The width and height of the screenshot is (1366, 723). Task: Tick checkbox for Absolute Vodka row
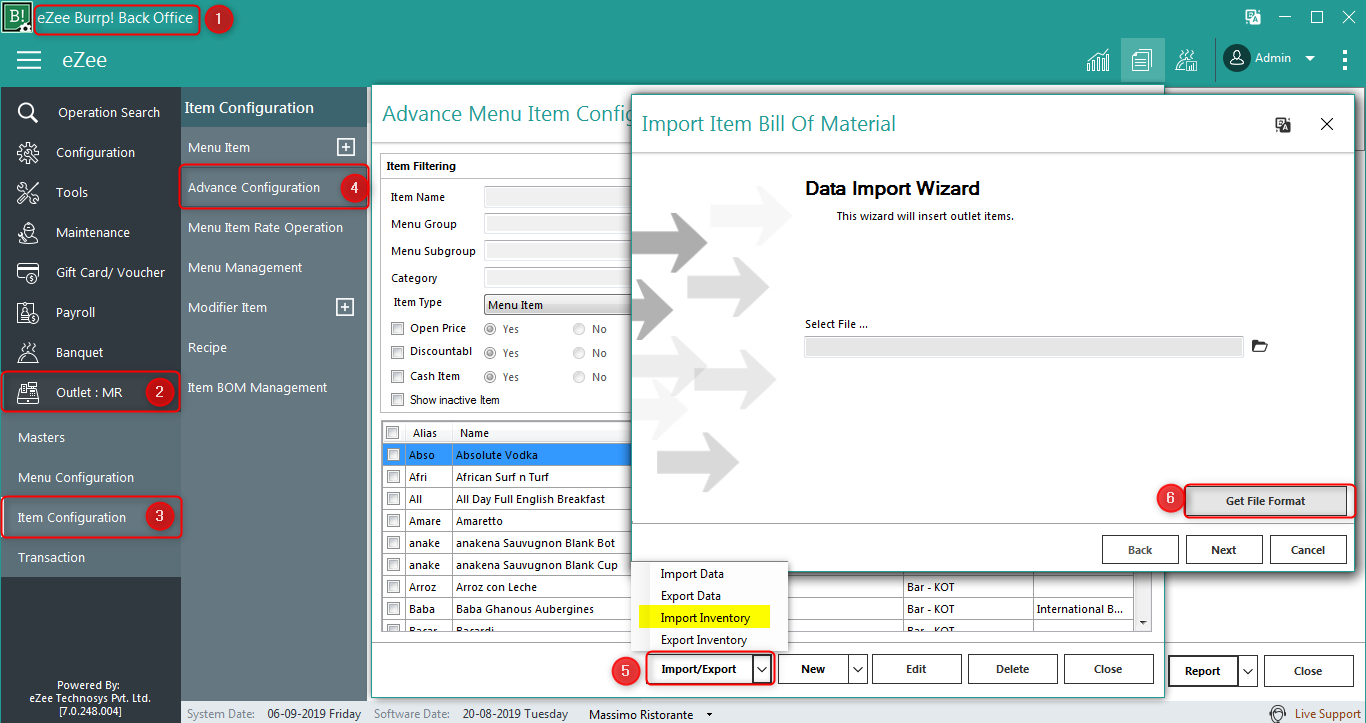[393, 455]
